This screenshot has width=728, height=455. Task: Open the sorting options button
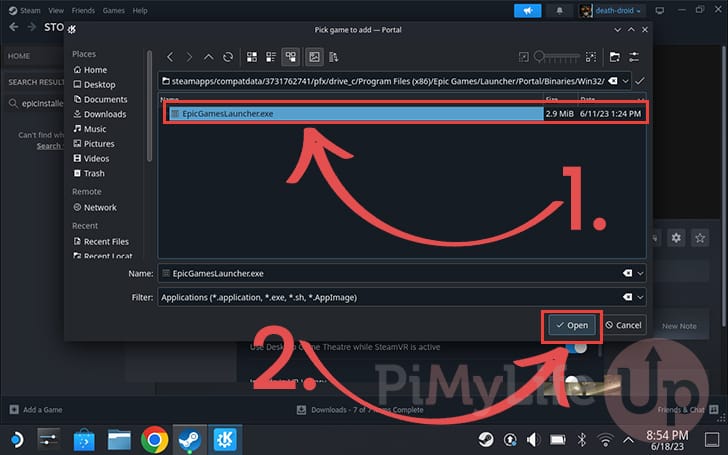(333, 57)
